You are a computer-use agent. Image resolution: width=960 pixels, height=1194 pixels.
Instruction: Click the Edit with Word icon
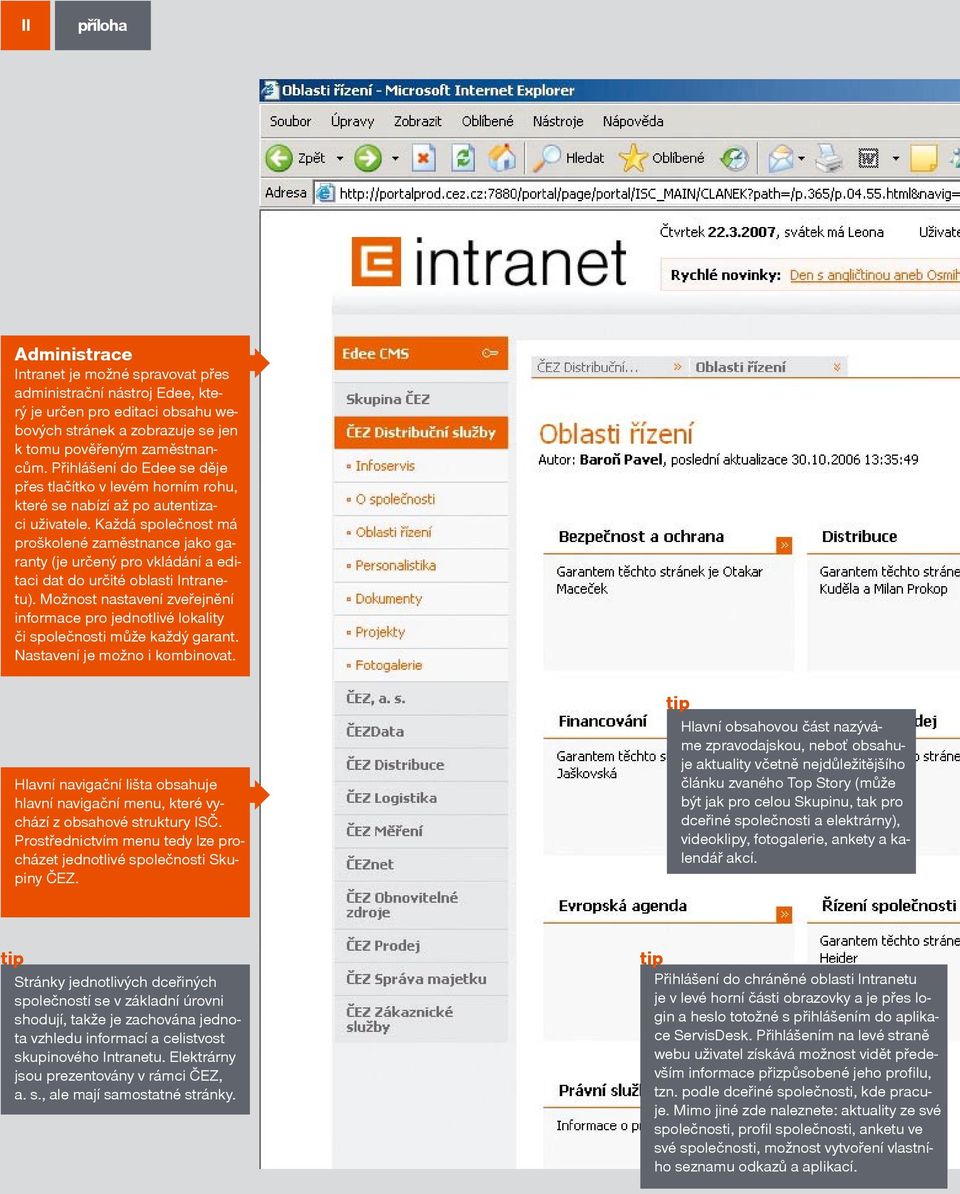pyautogui.click(x=868, y=158)
